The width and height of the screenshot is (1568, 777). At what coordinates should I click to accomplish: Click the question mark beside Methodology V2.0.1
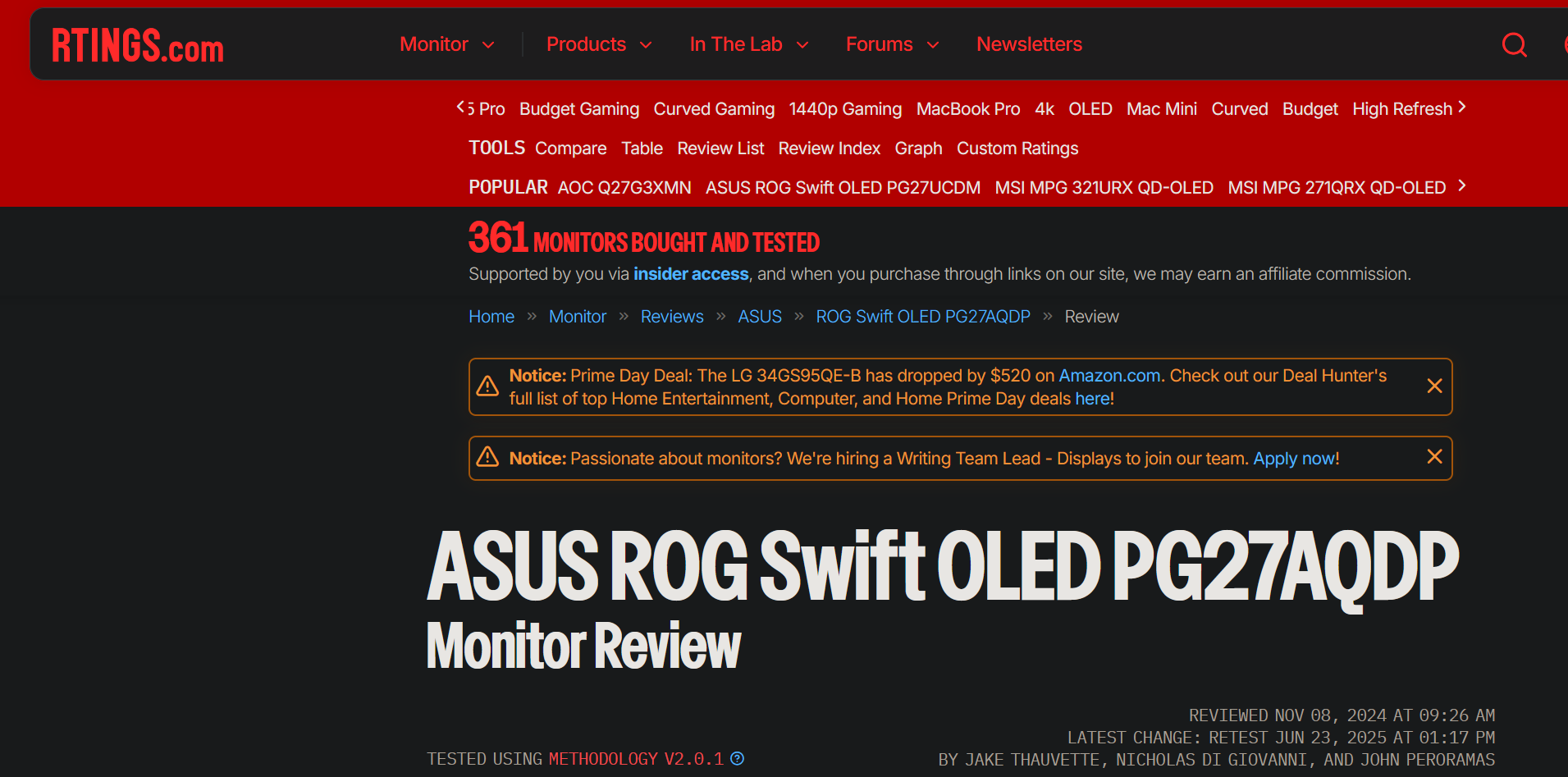(x=737, y=759)
